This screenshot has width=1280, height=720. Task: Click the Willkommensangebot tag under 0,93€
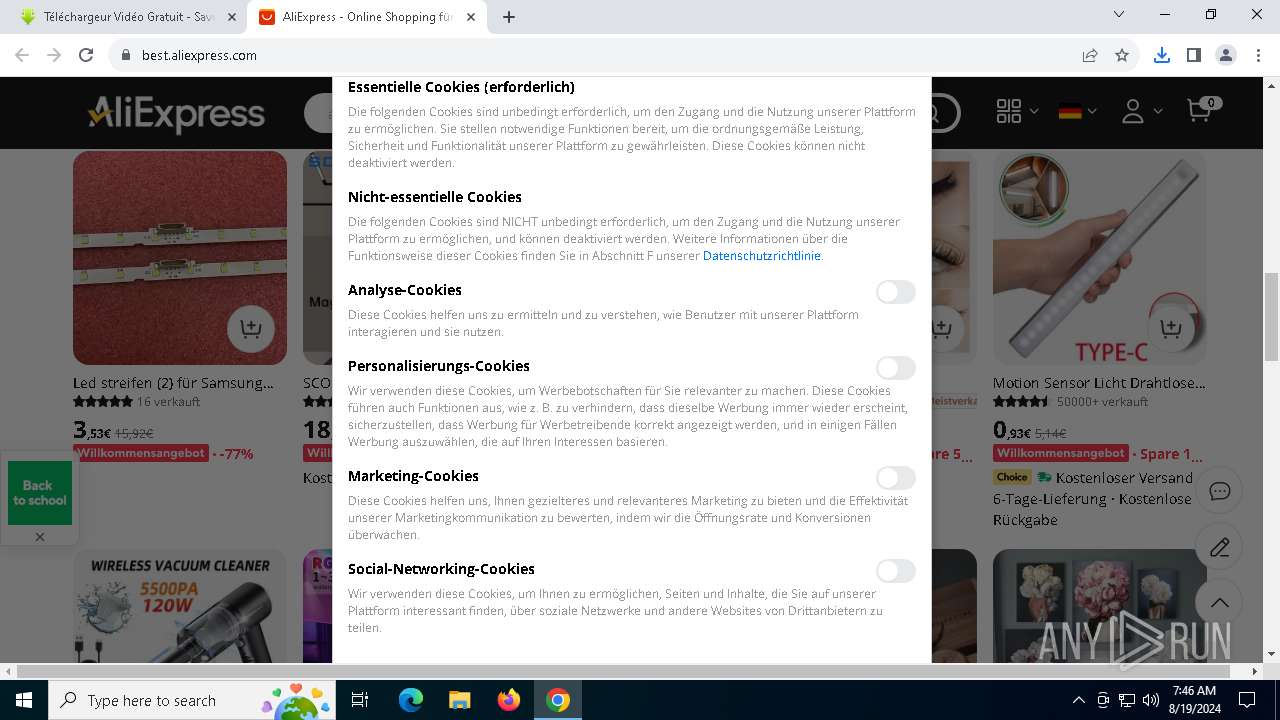pyautogui.click(x=1060, y=453)
